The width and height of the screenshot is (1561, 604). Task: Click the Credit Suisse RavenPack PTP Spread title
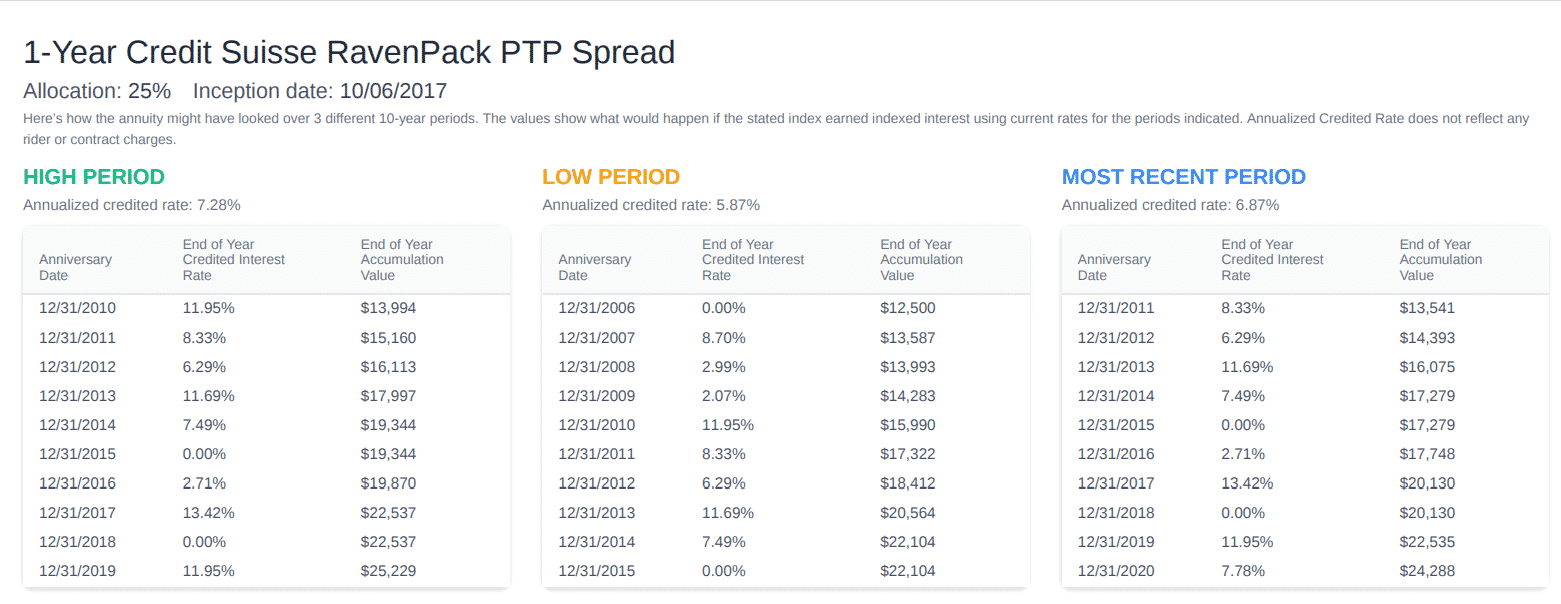[349, 52]
